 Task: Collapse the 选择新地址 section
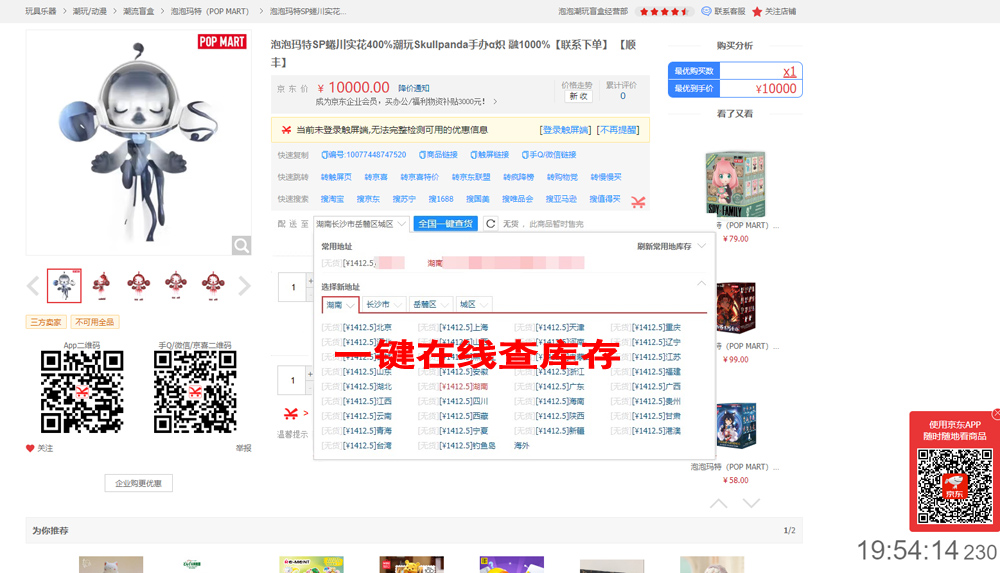701,285
